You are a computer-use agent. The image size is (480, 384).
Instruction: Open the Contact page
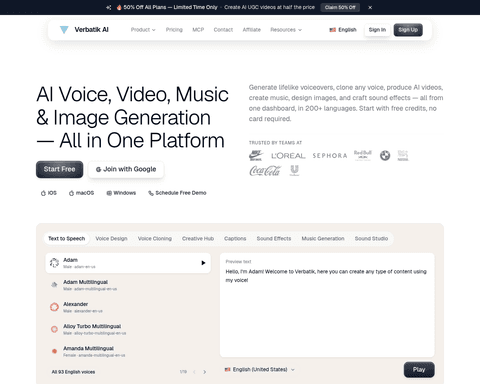pos(223,30)
